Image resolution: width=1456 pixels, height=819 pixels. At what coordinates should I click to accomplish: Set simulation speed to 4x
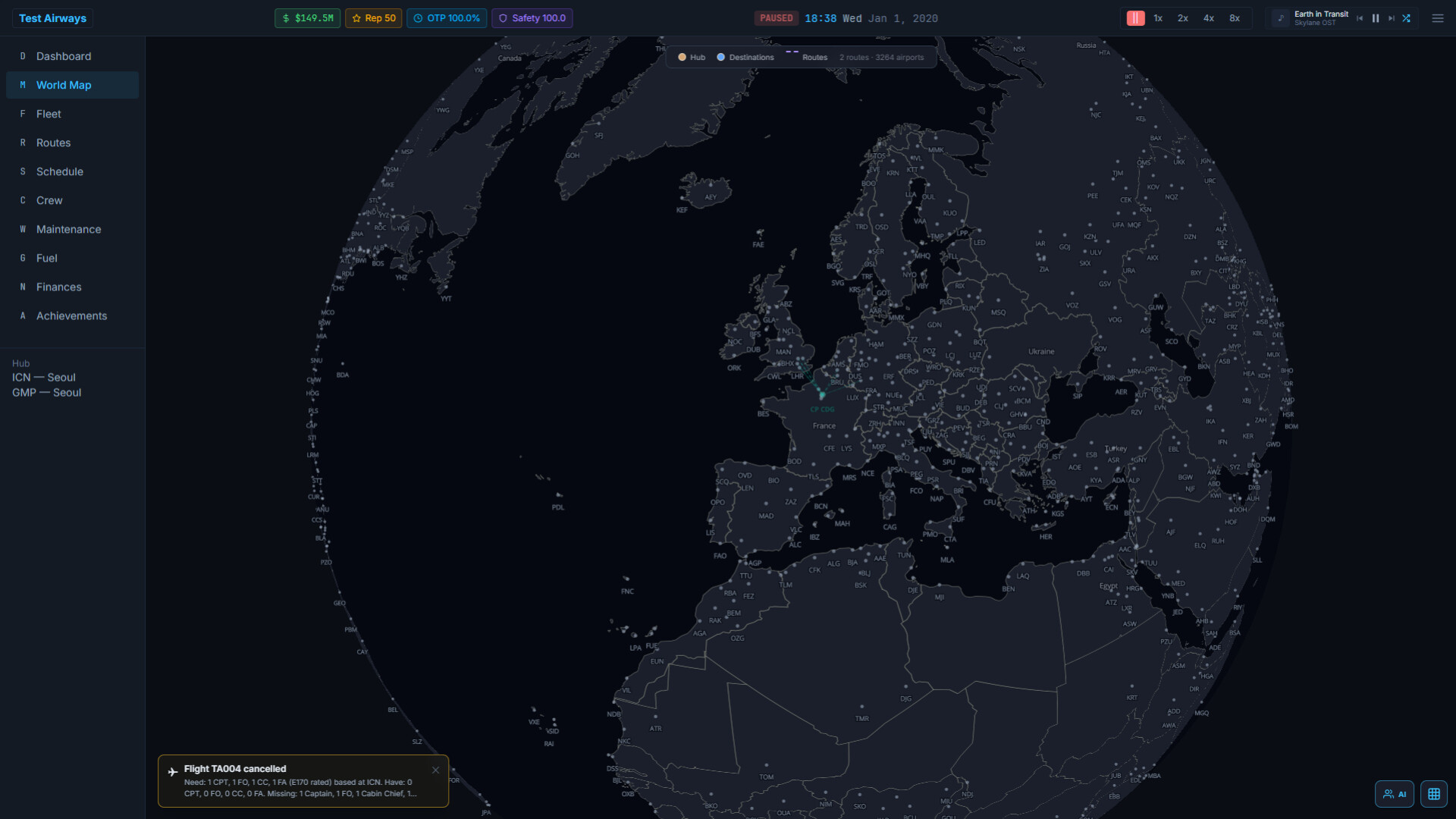coord(1209,18)
